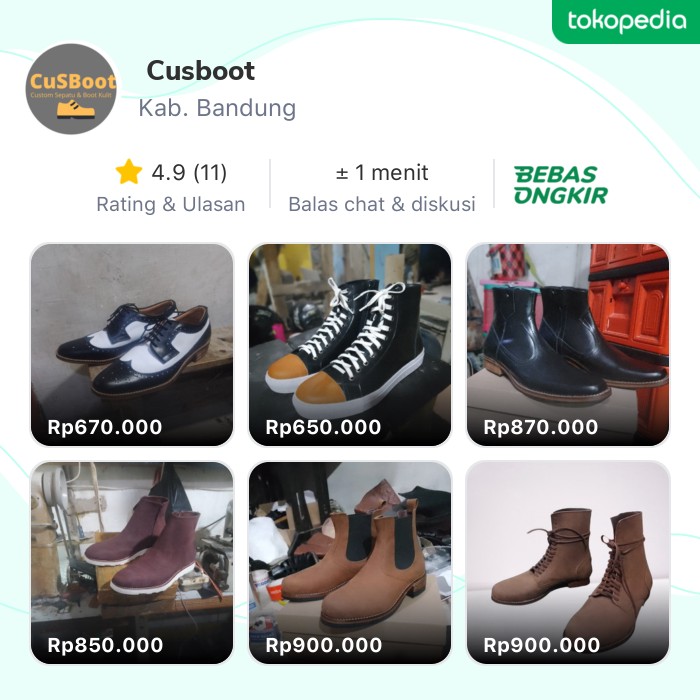Open the navy-white brogue shoes product
Image resolution: width=700 pixels, height=700 pixels.
[132, 330]
